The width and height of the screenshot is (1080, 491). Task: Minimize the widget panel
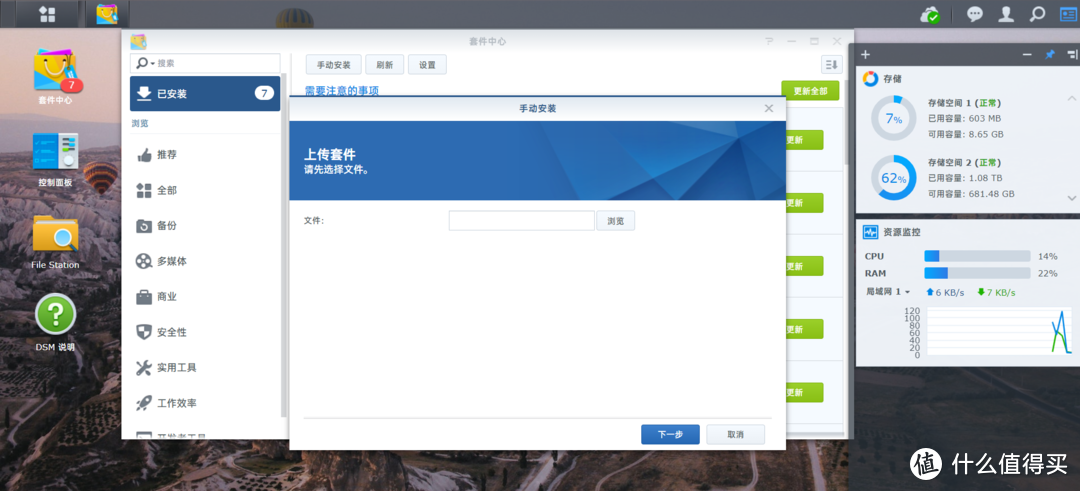pyautogui.click(x=1027, y=54)
